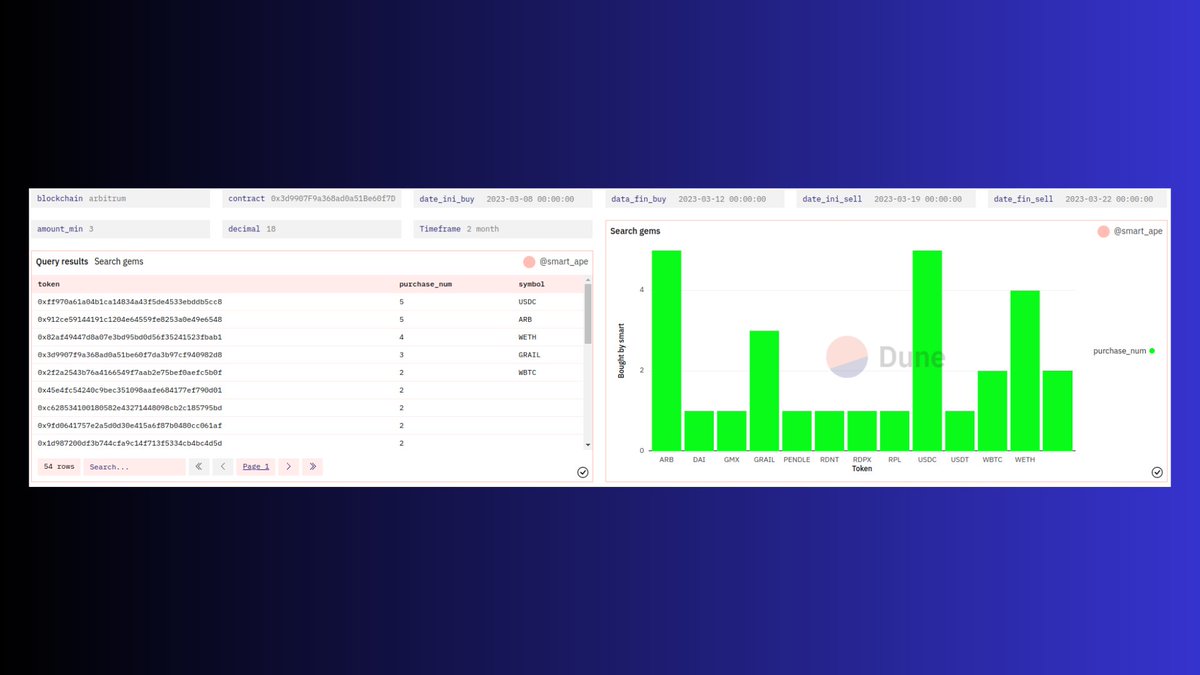Click the checkmark status icon below the table
This screenshot has width=1200, height=675.
582,472
